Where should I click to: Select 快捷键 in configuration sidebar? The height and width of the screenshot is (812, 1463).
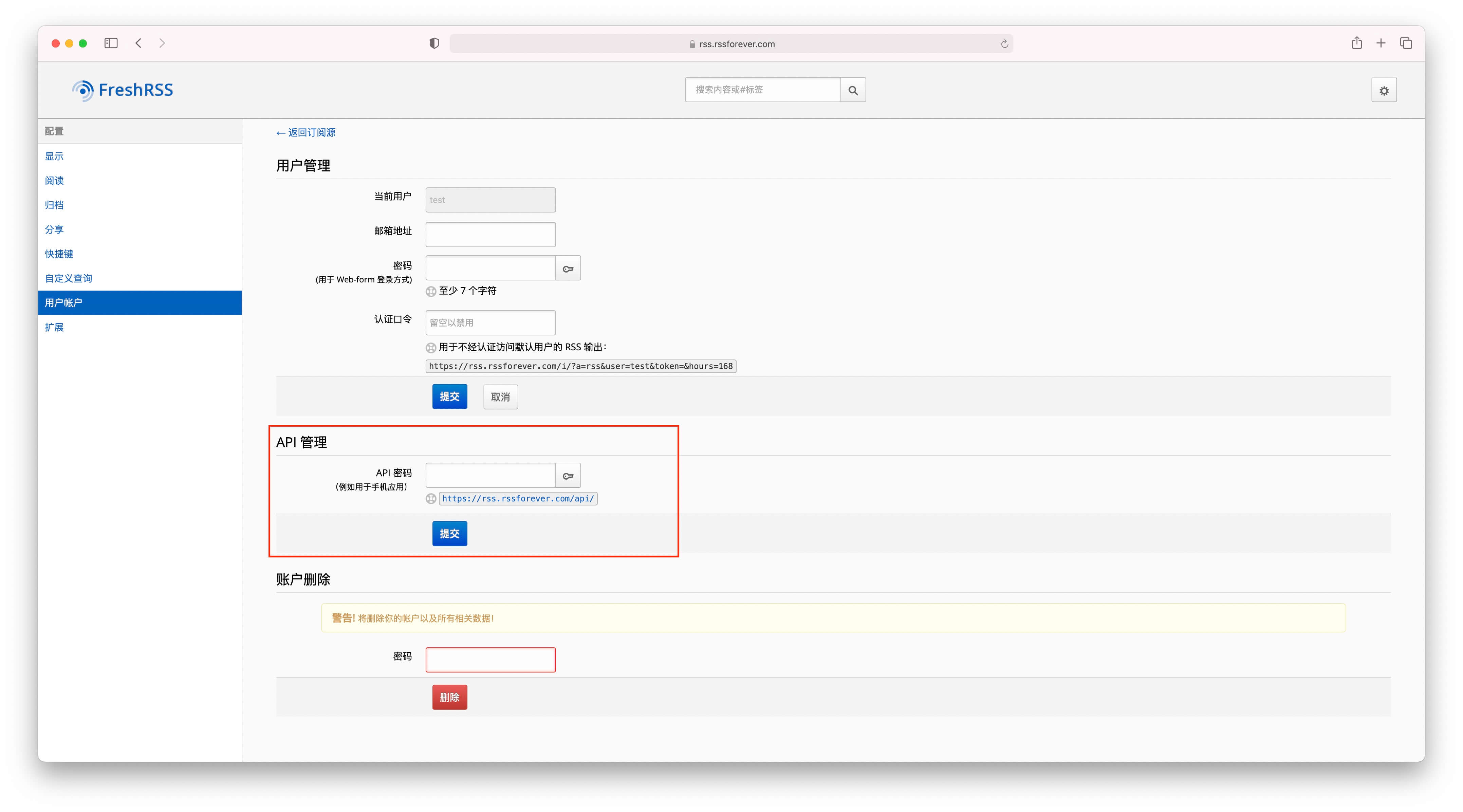[x=59, y=254]
